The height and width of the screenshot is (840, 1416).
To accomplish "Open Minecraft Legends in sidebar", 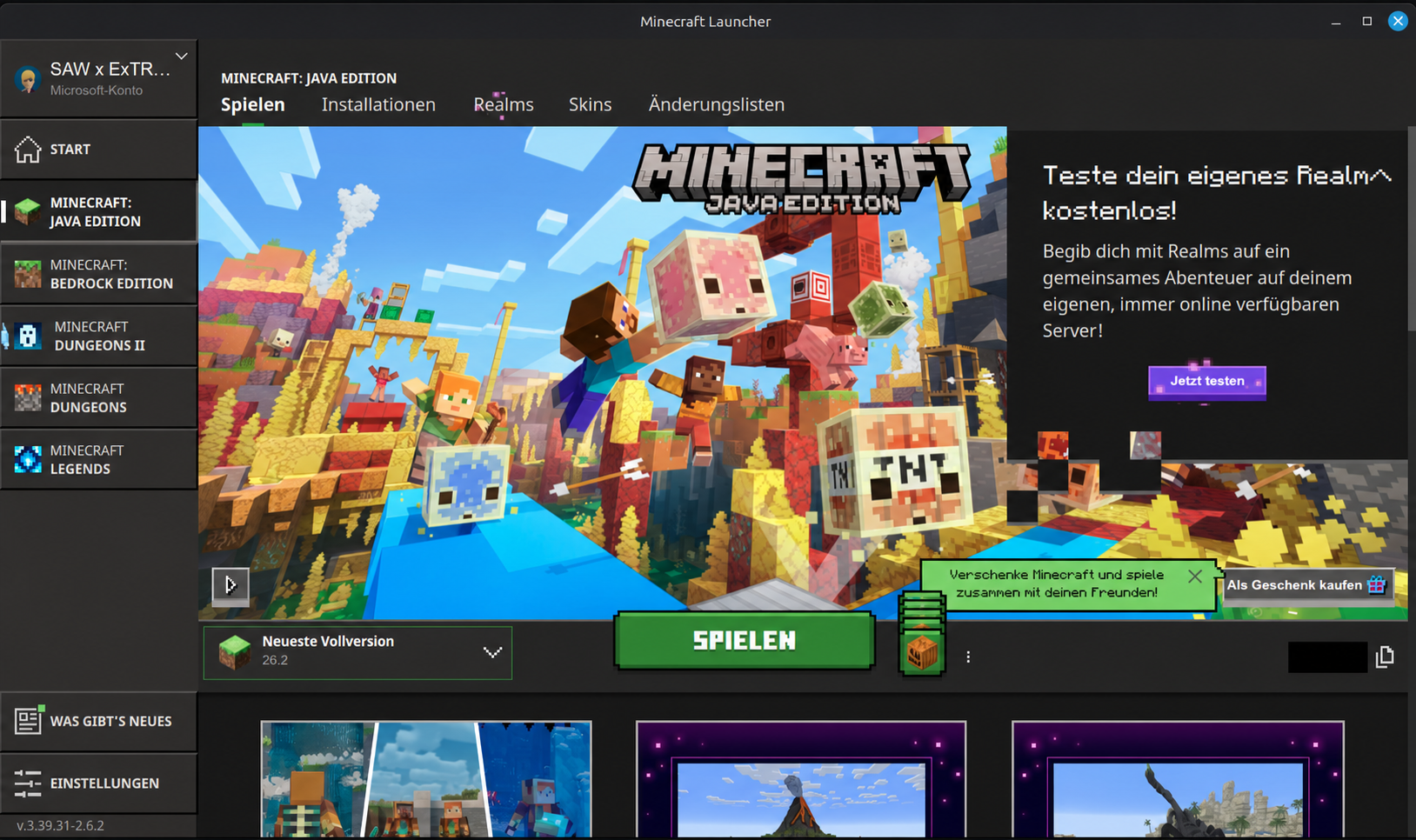I will tap(98, 459).
